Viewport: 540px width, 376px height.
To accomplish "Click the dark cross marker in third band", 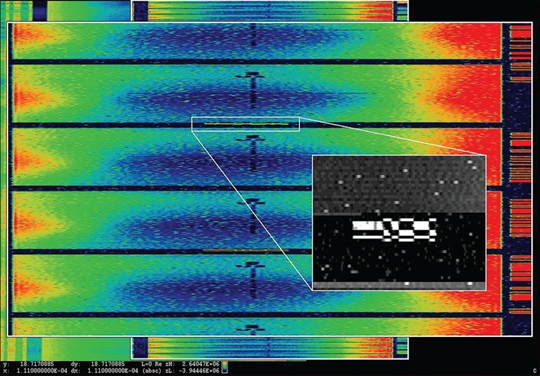I will (253, 152).
